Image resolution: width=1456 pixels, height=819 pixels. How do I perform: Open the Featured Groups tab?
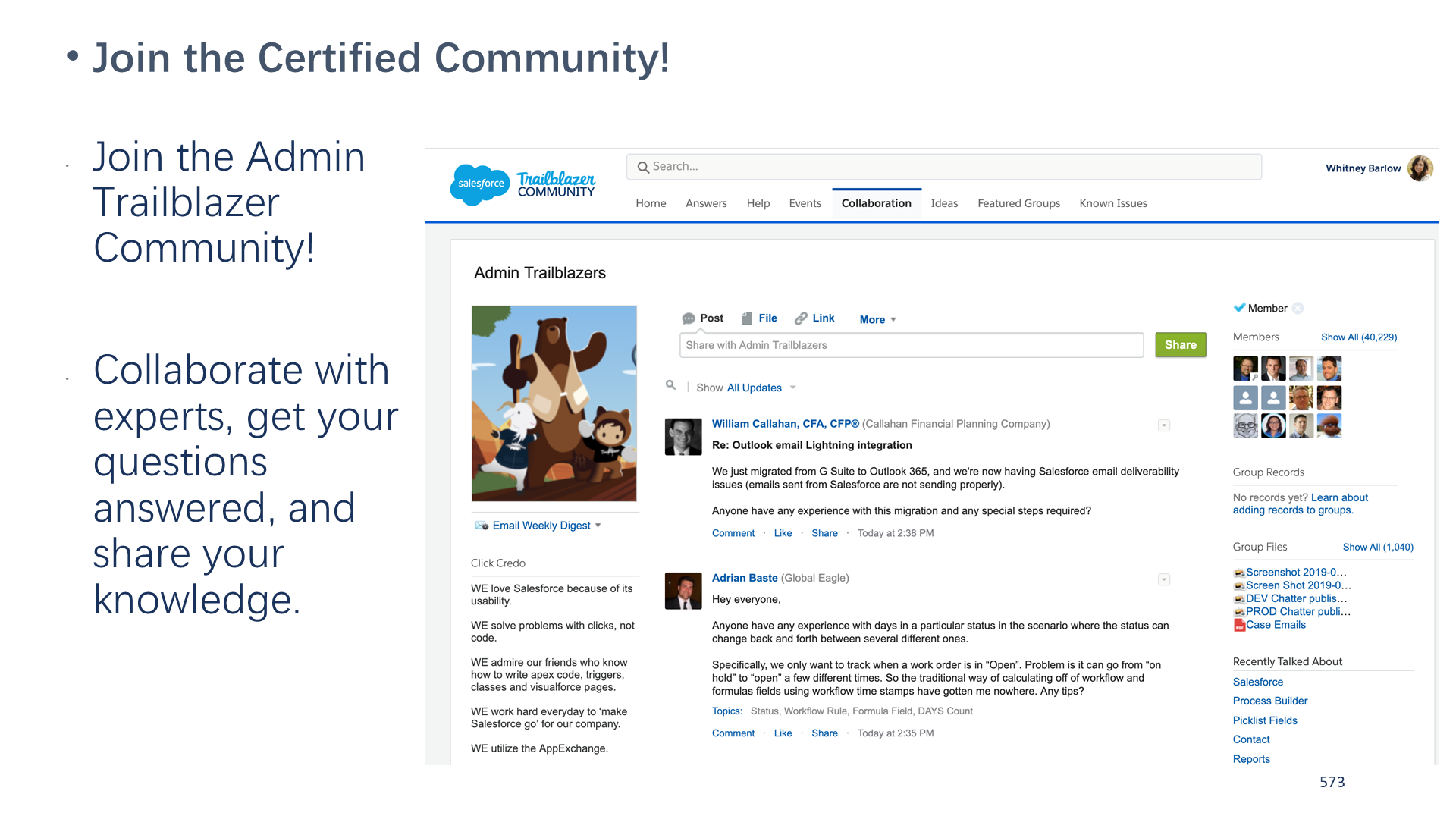(x=1019, y=203)
